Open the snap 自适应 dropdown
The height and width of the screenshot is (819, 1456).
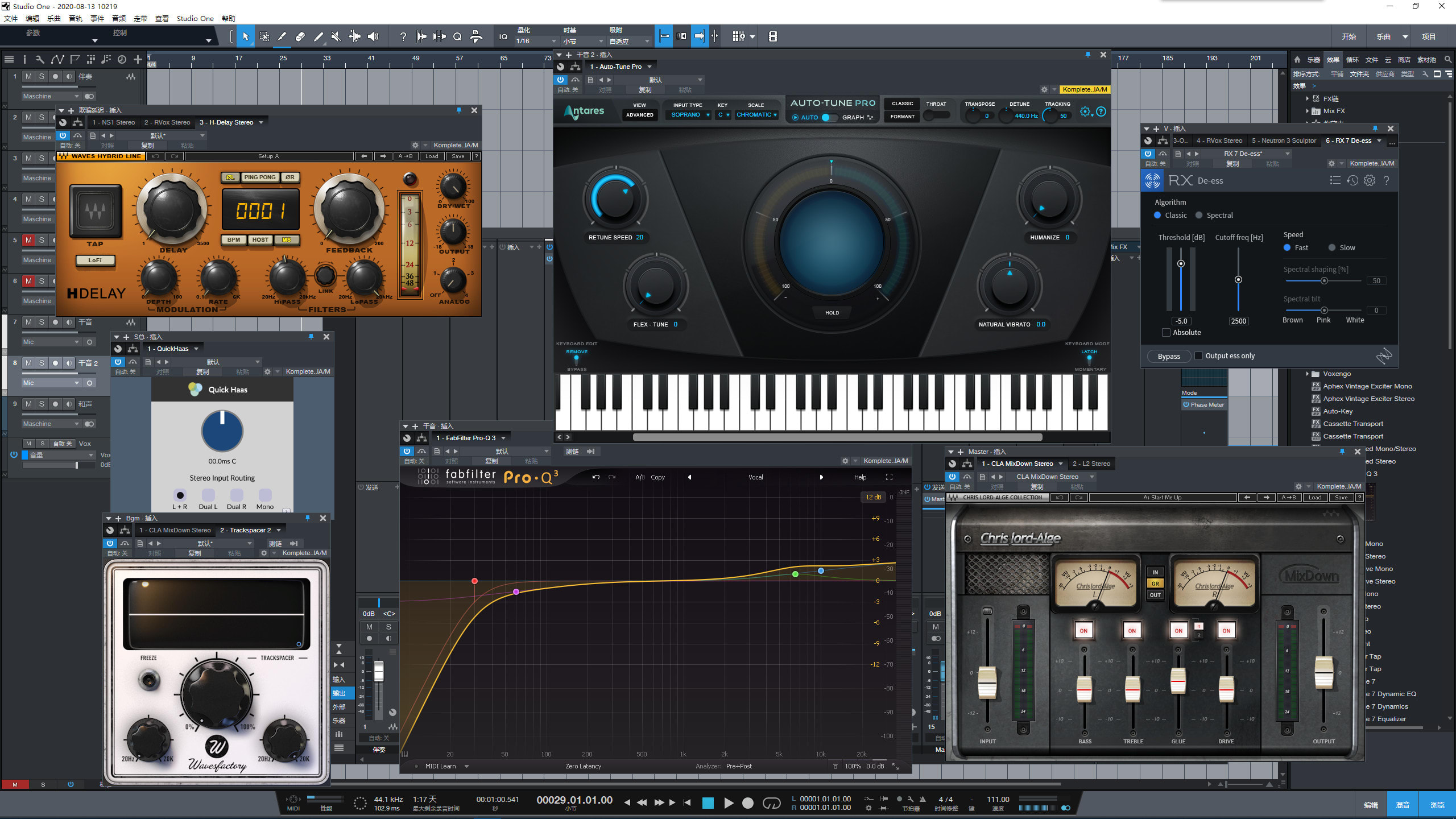coord(629,42)
